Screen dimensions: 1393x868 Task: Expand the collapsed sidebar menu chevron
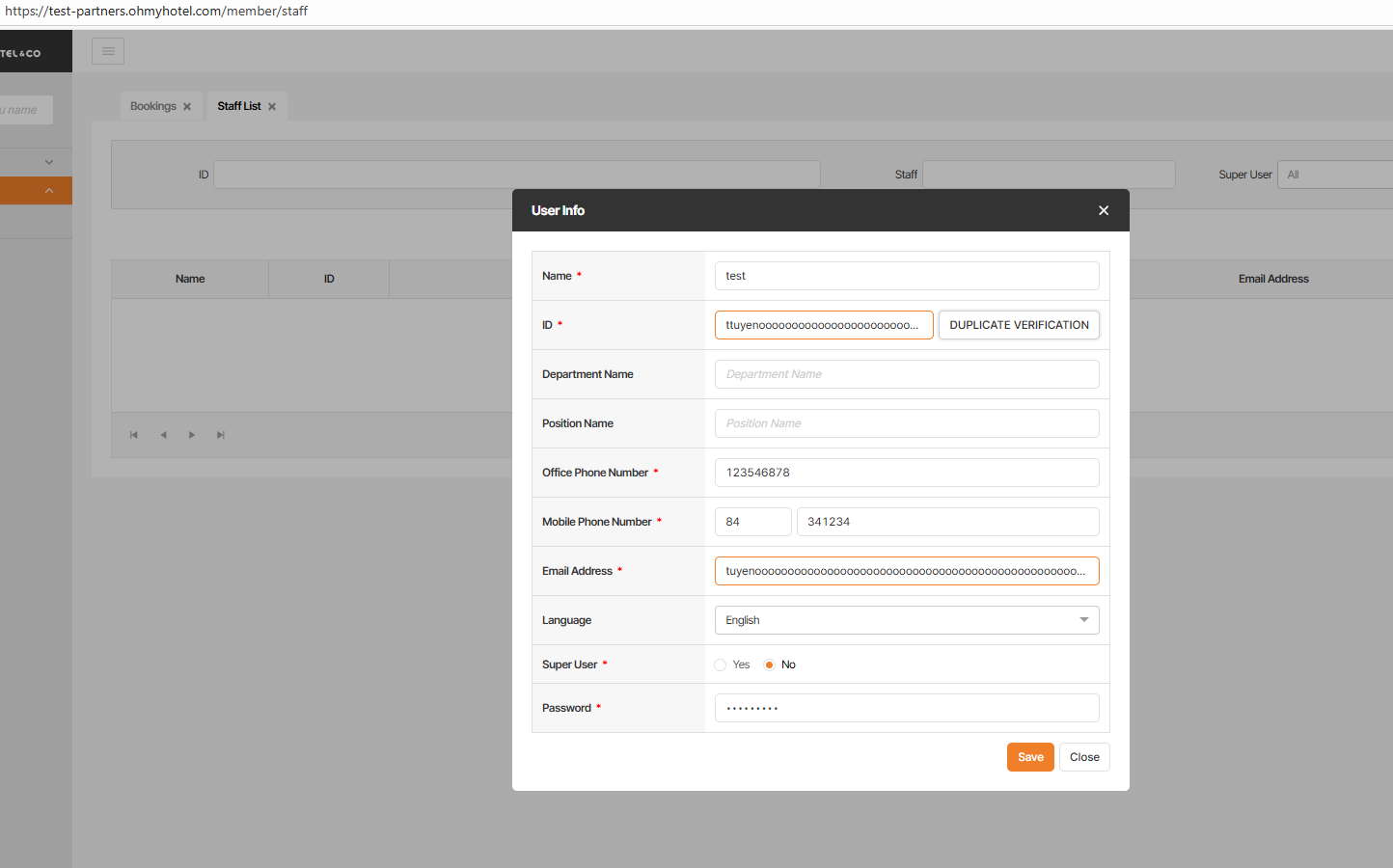pos(49,162)
